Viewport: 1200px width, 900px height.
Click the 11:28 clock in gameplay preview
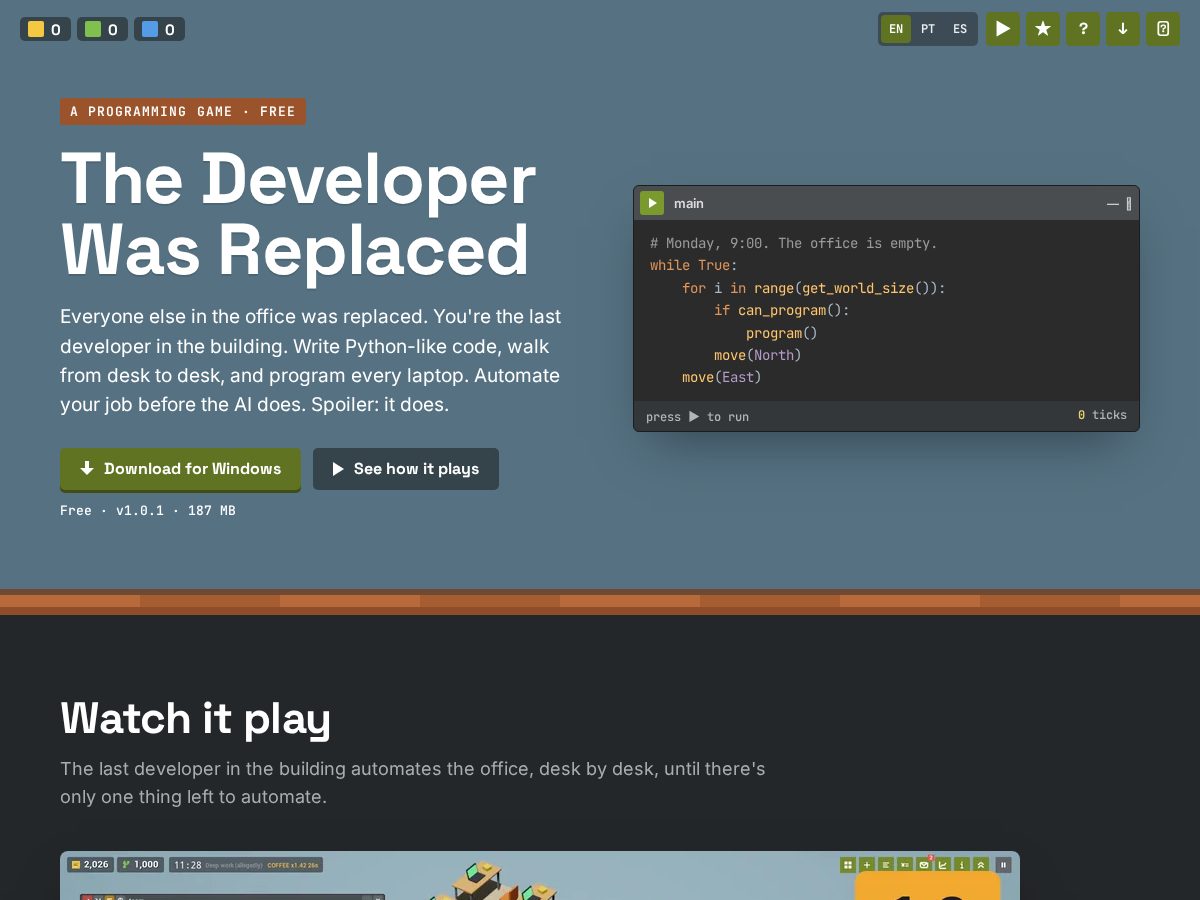(187, 865)
